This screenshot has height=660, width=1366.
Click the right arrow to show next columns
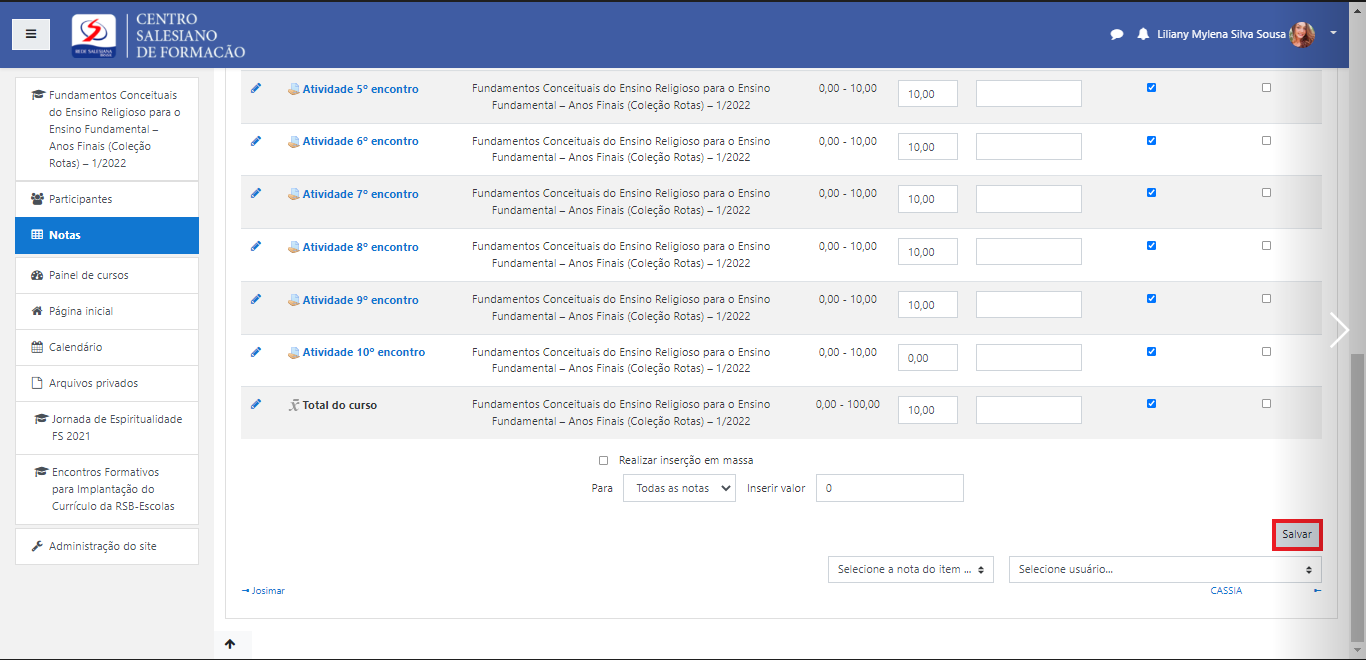click(x=1339, y=330)
